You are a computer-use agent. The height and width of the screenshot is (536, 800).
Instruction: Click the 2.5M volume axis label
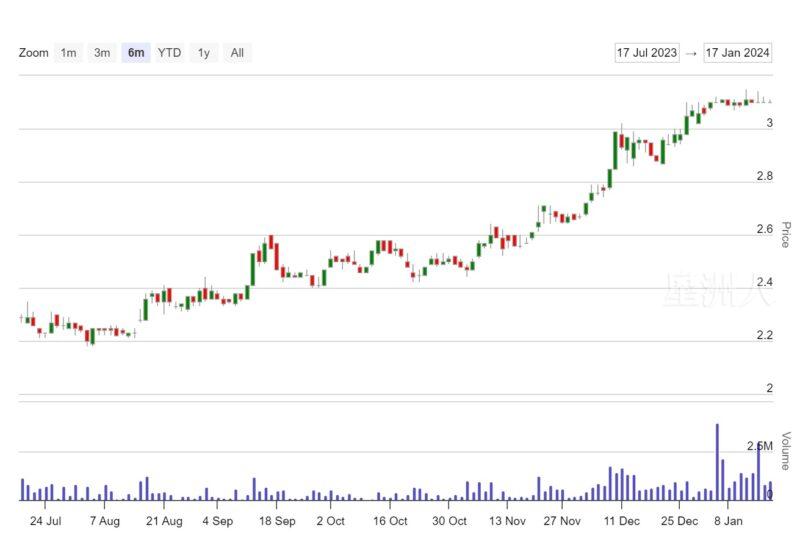(759, 445)
